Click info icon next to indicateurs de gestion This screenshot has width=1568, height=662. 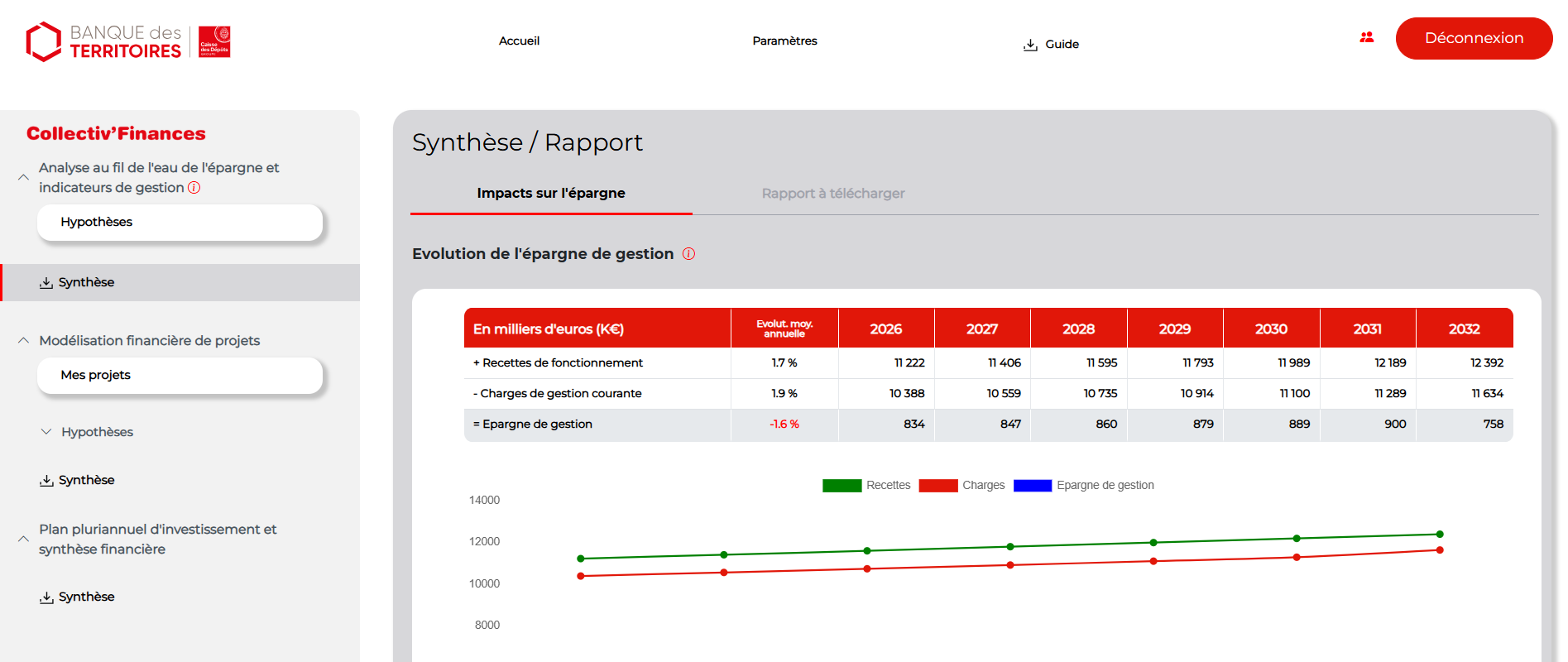tap(194, 188)
